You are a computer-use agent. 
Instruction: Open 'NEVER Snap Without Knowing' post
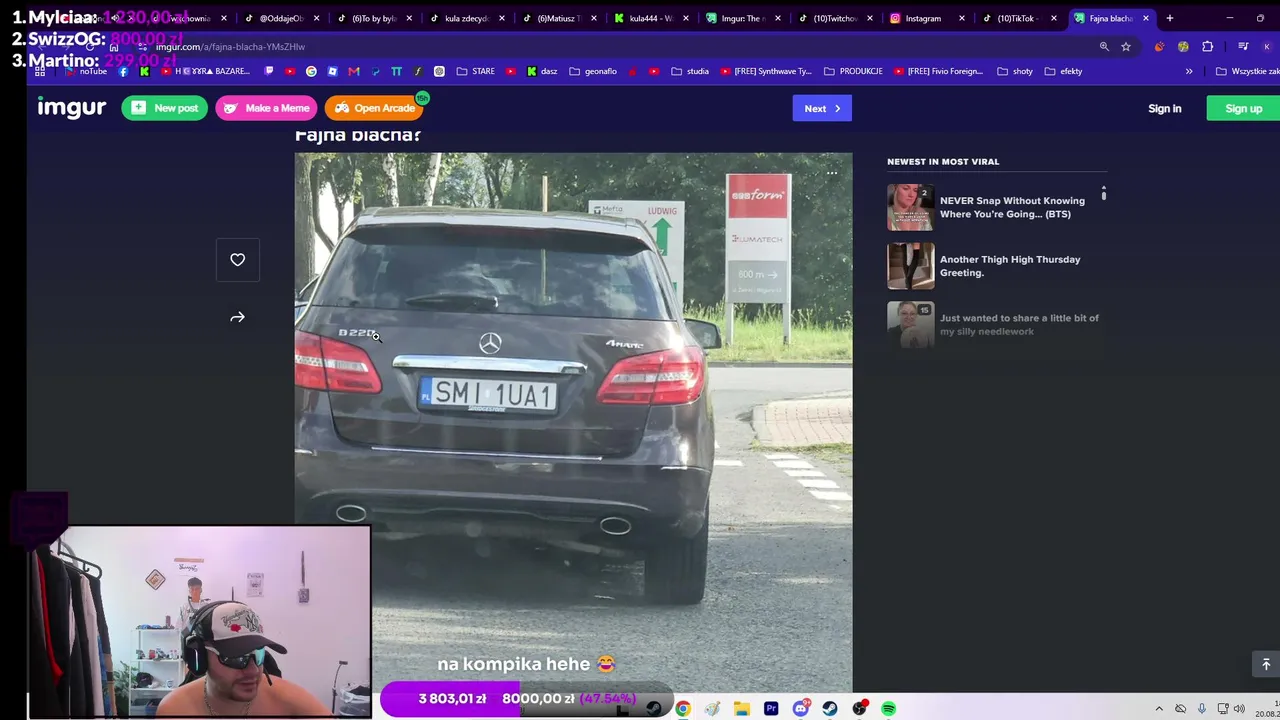click(1012, 207)
